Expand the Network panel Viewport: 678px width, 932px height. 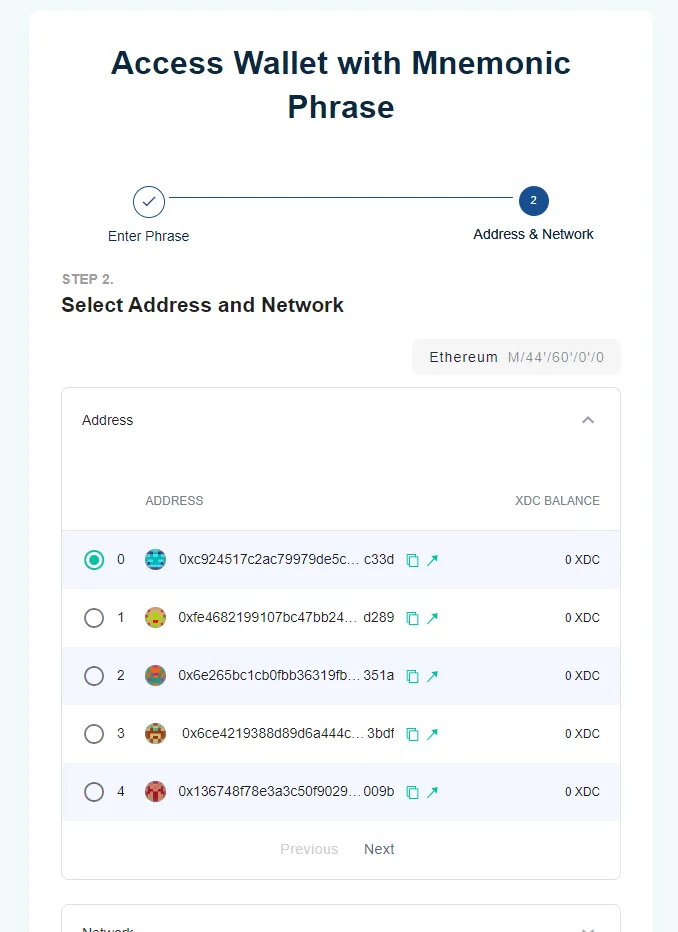[x=588, y=926]
